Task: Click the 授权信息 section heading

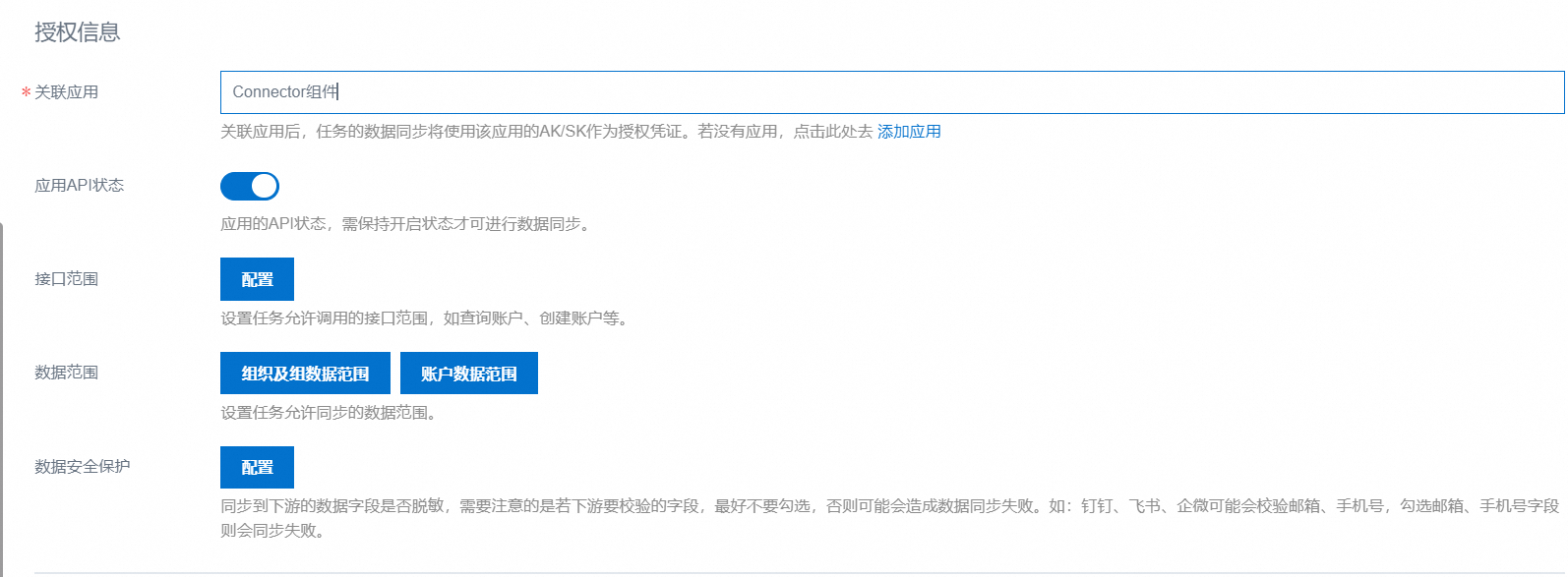Action: coord(78,32)
